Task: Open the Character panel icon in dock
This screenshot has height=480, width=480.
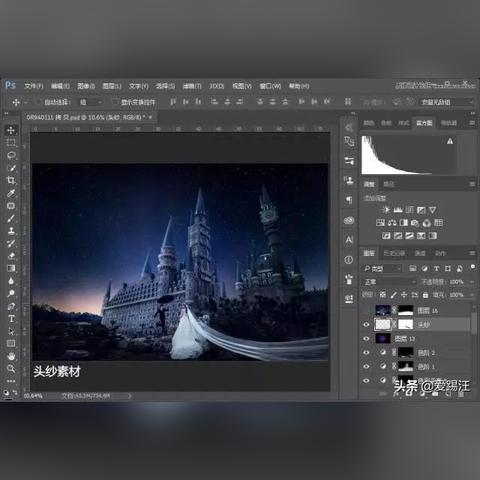Action: [349, 240]
